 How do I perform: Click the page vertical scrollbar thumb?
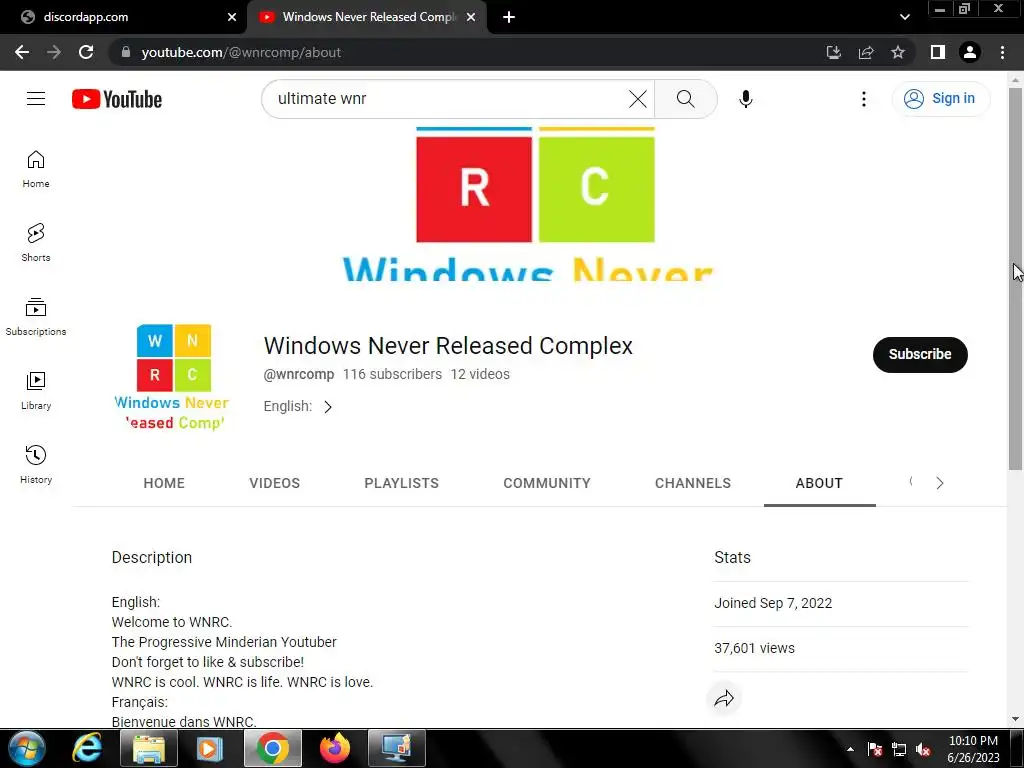tap(1015, 278)
